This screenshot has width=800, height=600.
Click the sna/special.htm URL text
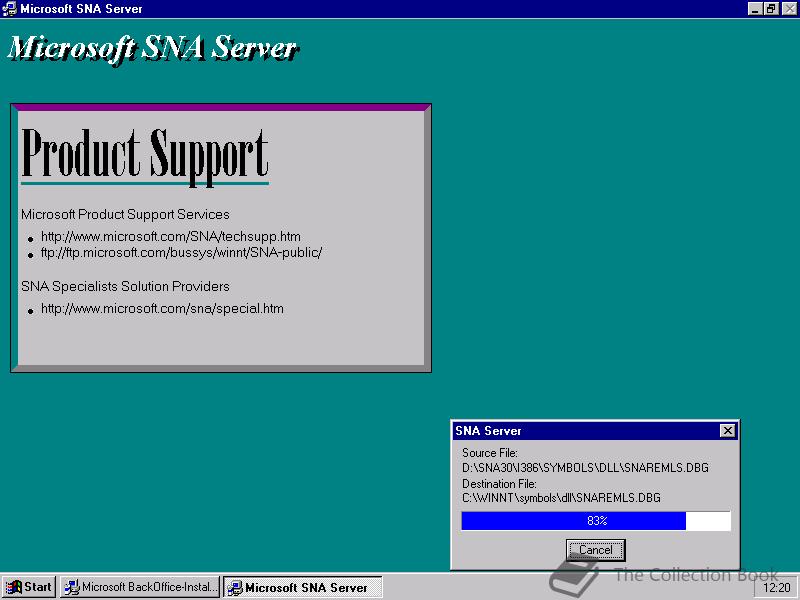click(162, 309)
